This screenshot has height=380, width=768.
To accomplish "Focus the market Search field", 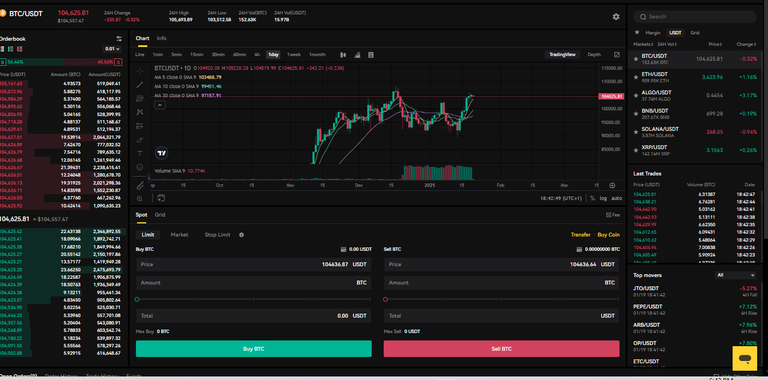I will point(695,17).
